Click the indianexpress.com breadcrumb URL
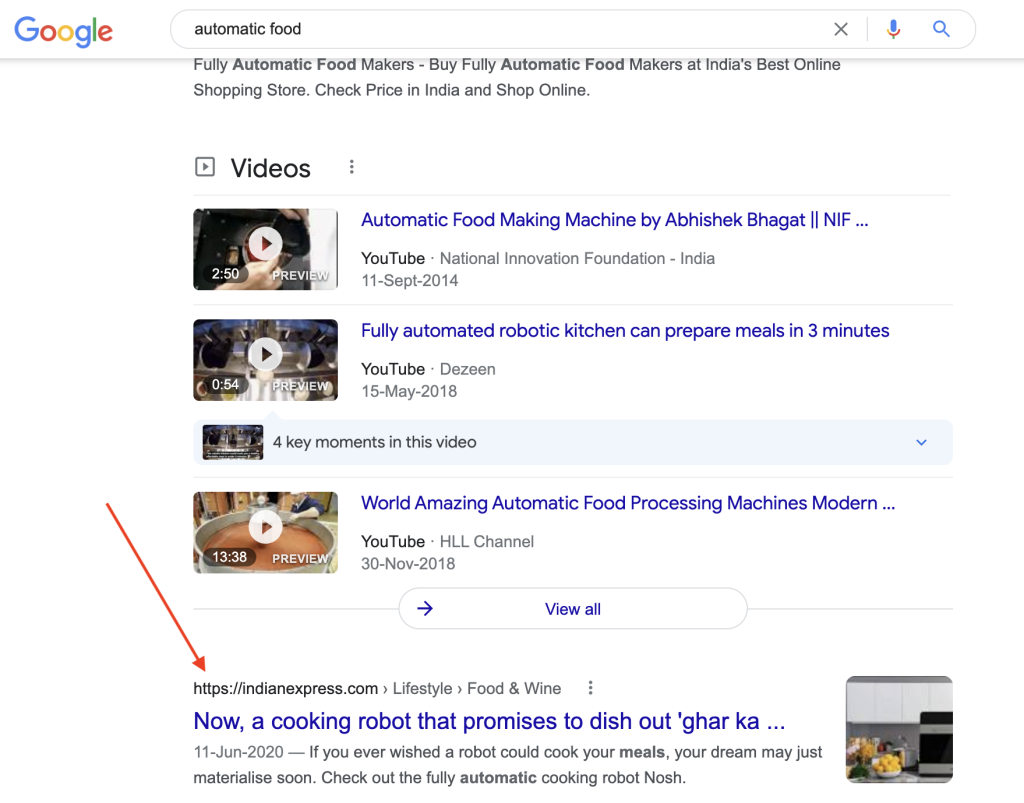Image resolution: width=1024 pixels, height=803 pixels. pos(377,689)
